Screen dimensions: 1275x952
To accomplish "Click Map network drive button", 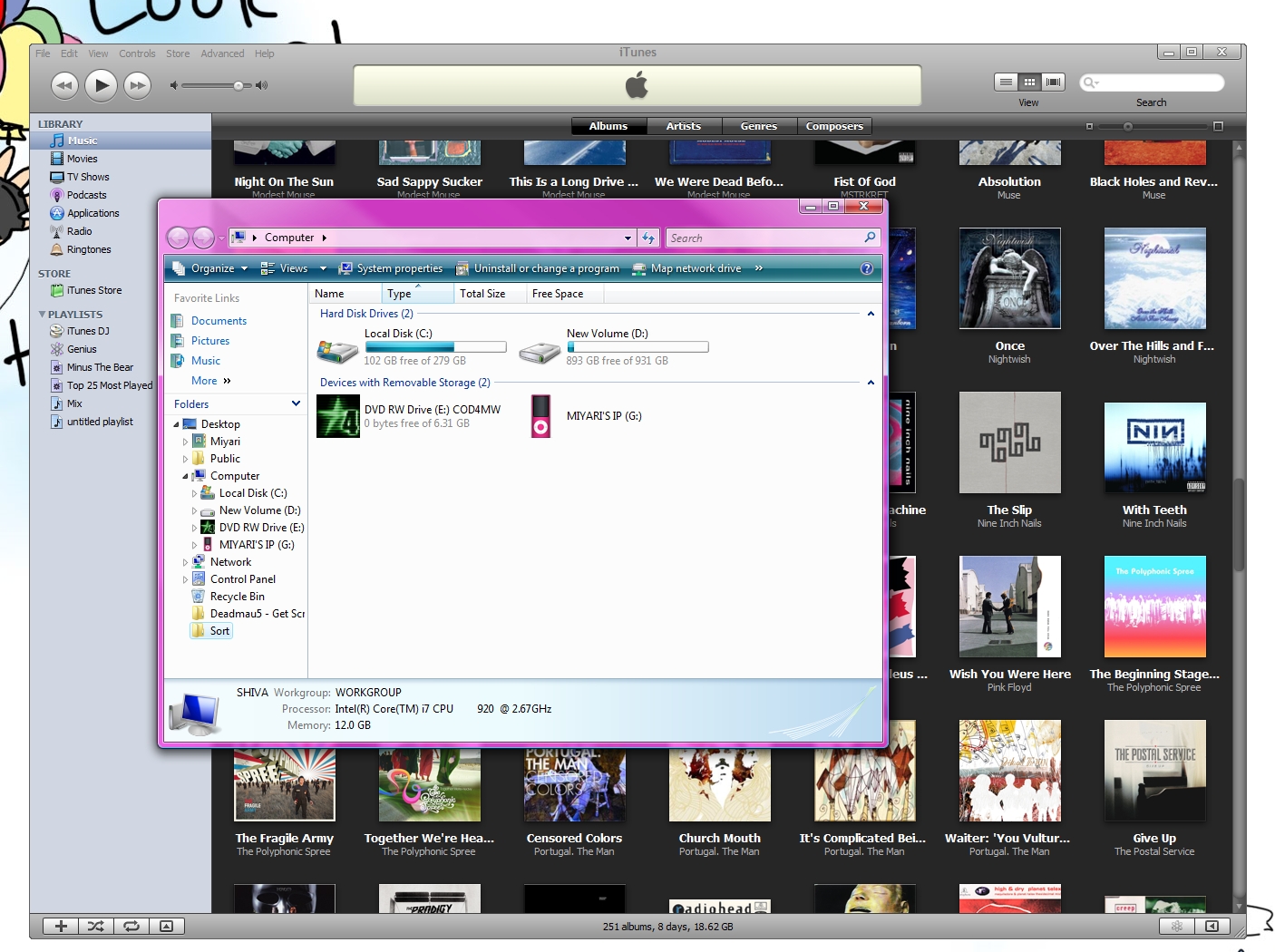I will [x=686, y=268].
